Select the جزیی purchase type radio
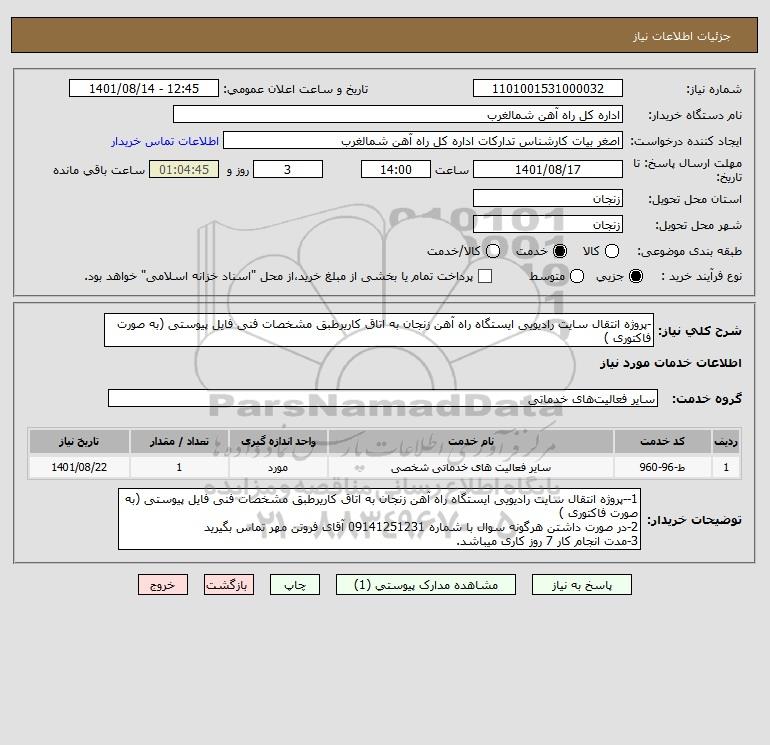Screen dimensions: 770x745 click(x=635, y=276)
